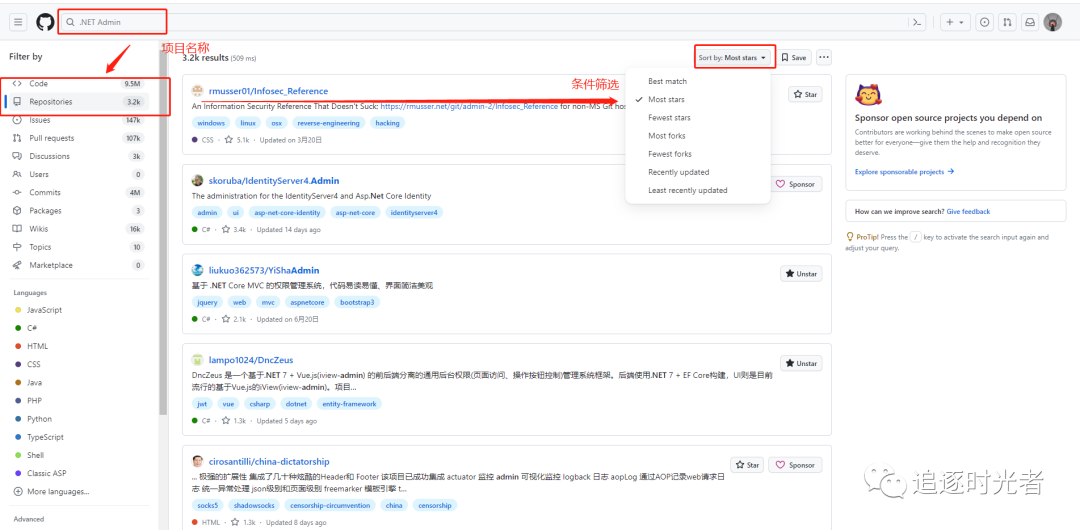The width and height of the screenshot is (1080, 530).
Task: Click the shadowsocks topic tag
Action: pyautogui.click(x=251, y=505)
